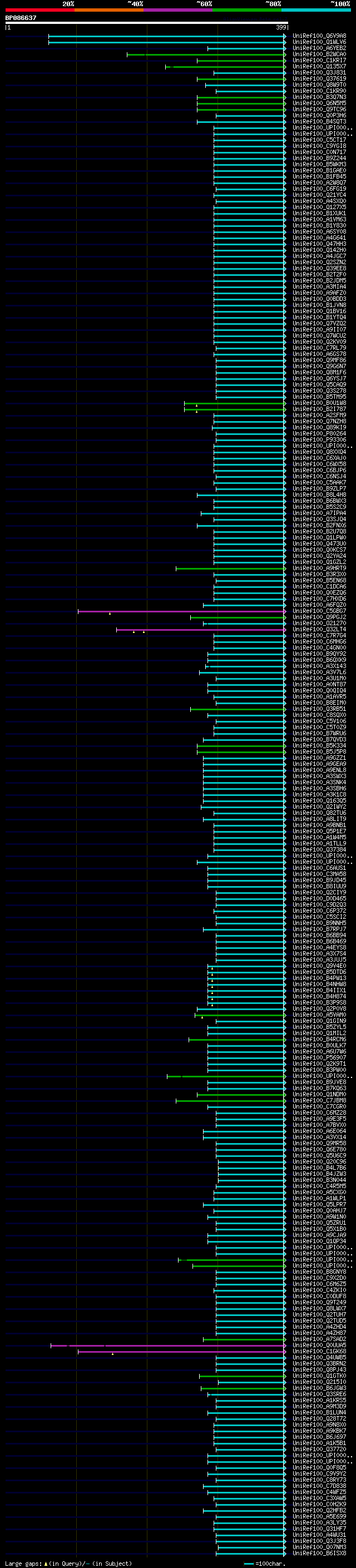This screenshot has width=356, height=1568.
Task: Choose UniRef100_Q8W9T0 label
Action: coord(319,85)
